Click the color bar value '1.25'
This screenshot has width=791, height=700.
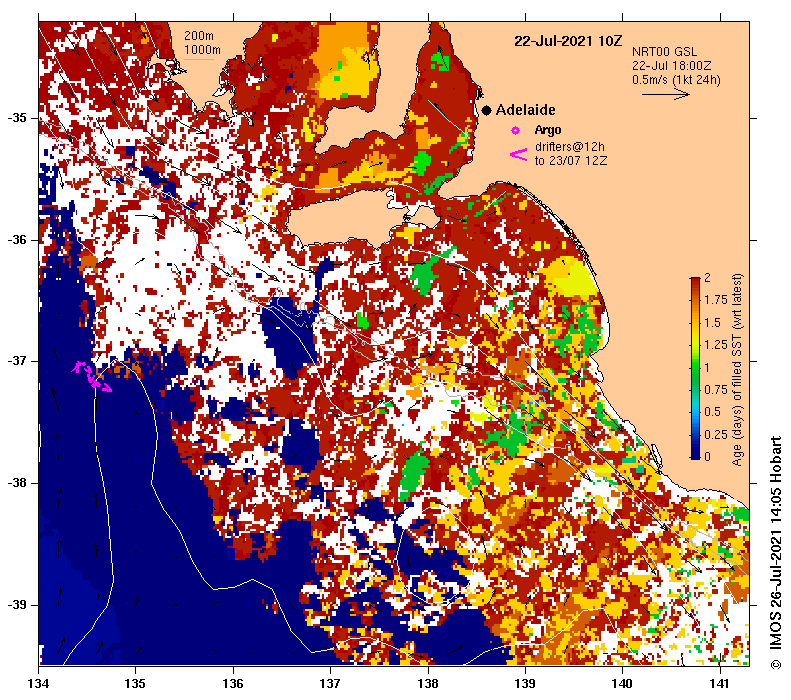coord(716,344)
